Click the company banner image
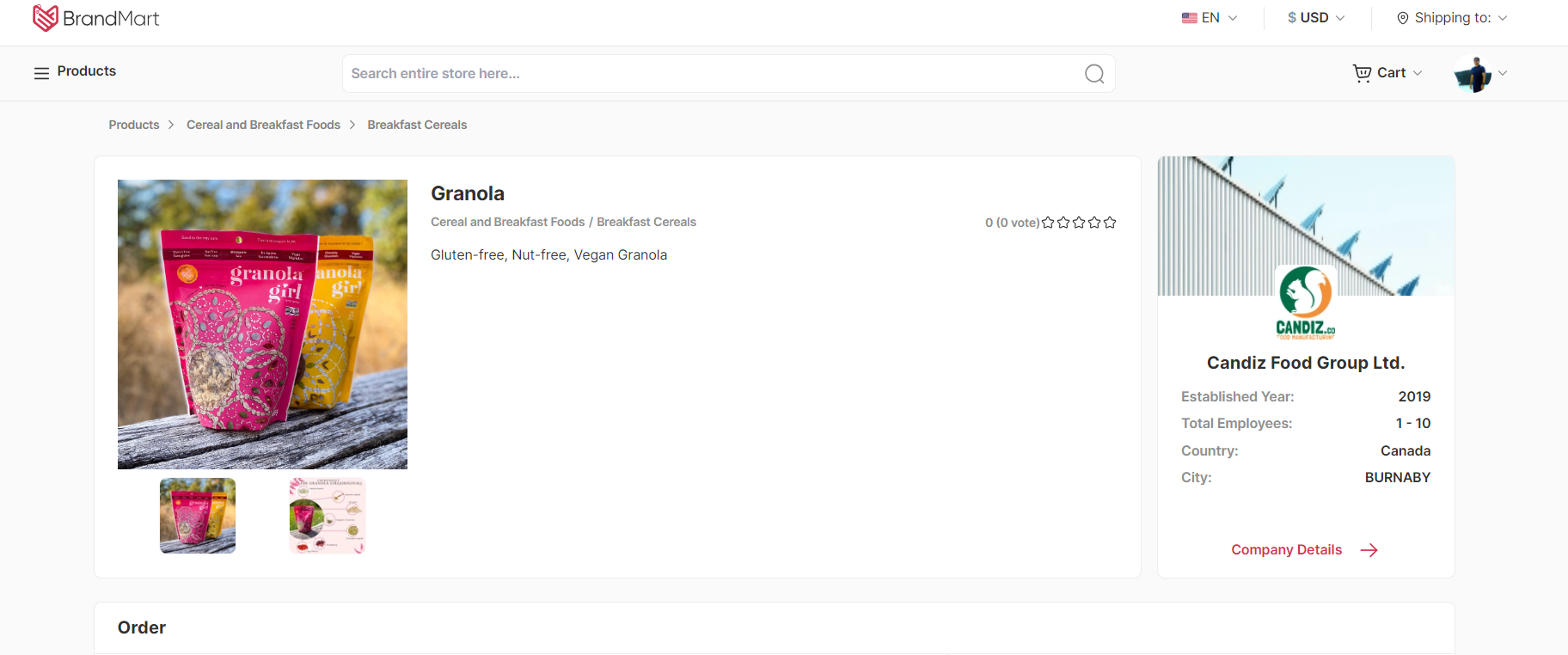Image resolution: width=1568 pixels, height=655 pixels. pyautogui.click(x=1306, y=226)
